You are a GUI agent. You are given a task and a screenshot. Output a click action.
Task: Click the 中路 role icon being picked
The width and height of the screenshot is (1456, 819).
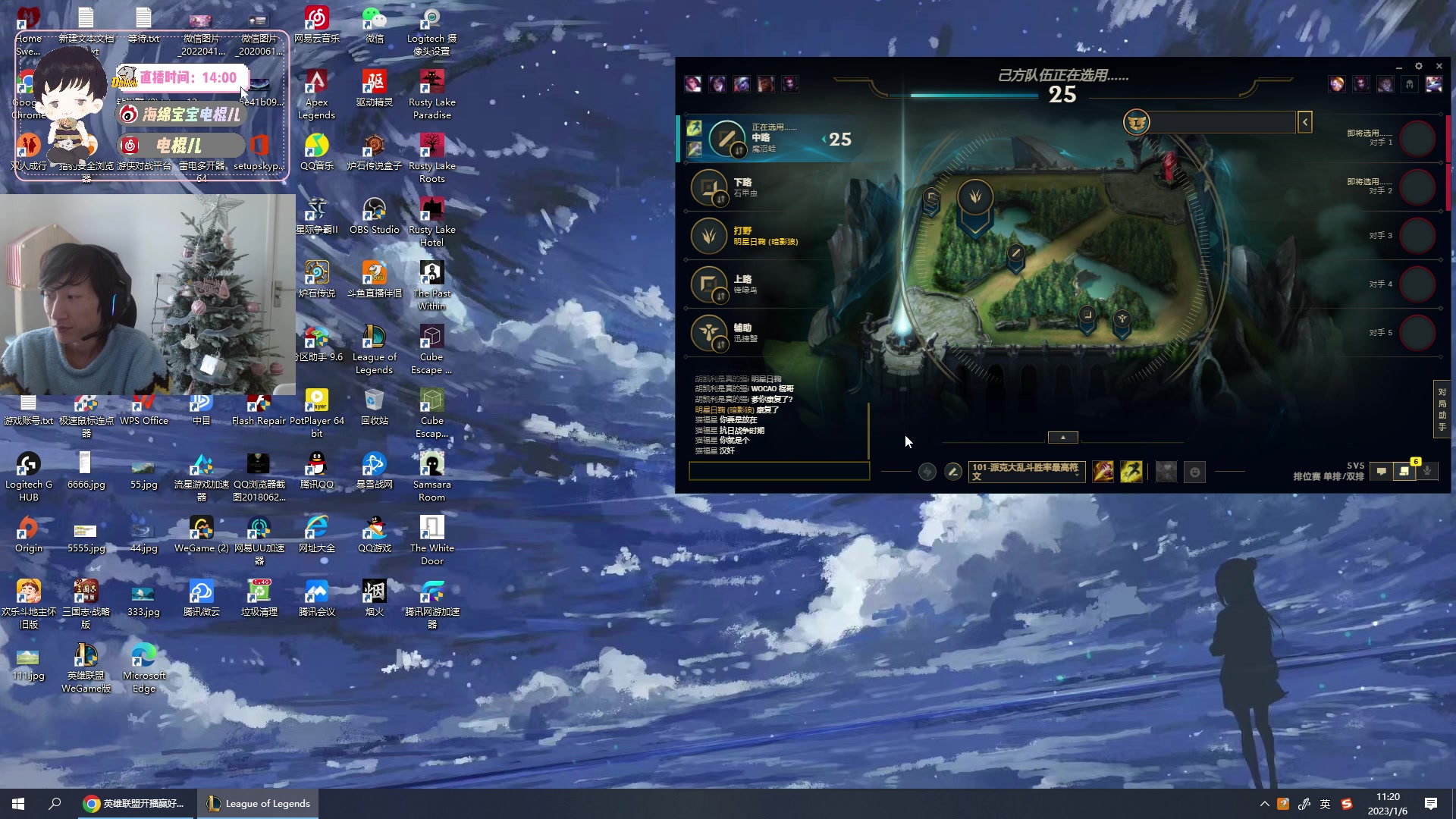click(x=726, y=139)
